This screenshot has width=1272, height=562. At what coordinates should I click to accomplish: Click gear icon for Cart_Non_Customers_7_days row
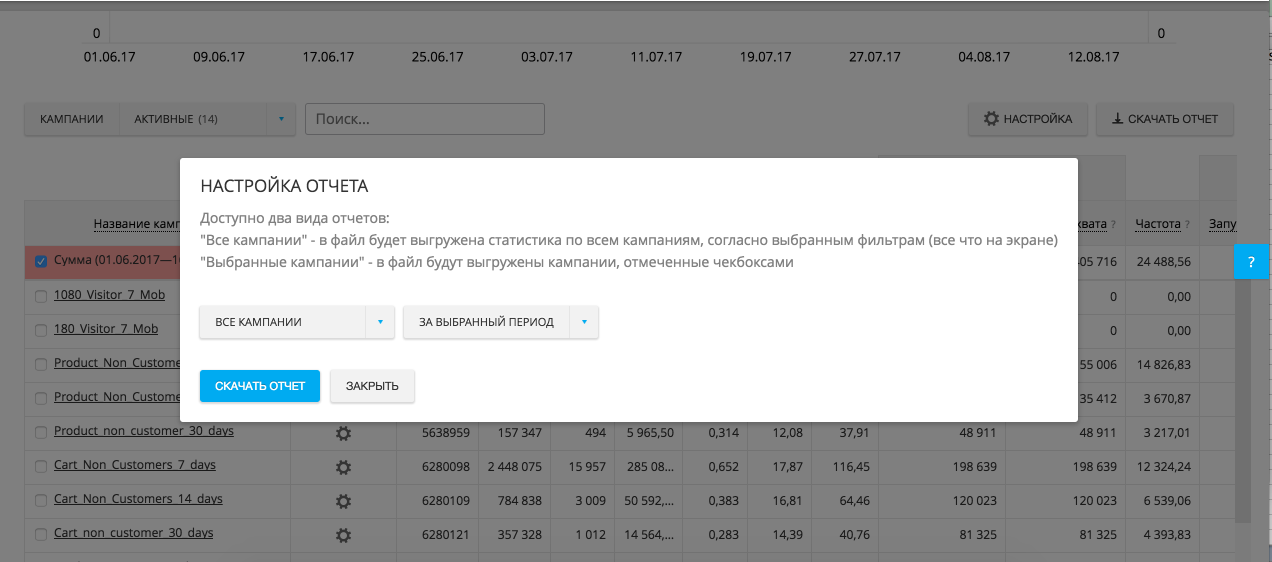(343, 467)
